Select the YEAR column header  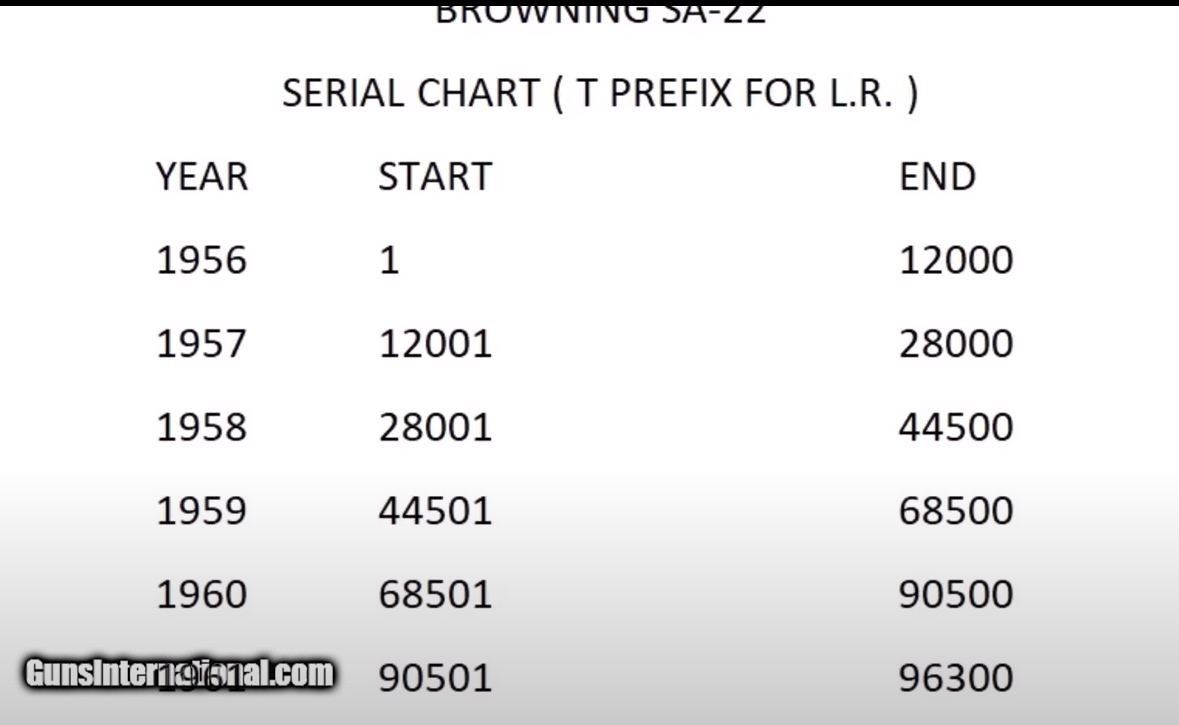pyautogui.click(x=201, y=177)
